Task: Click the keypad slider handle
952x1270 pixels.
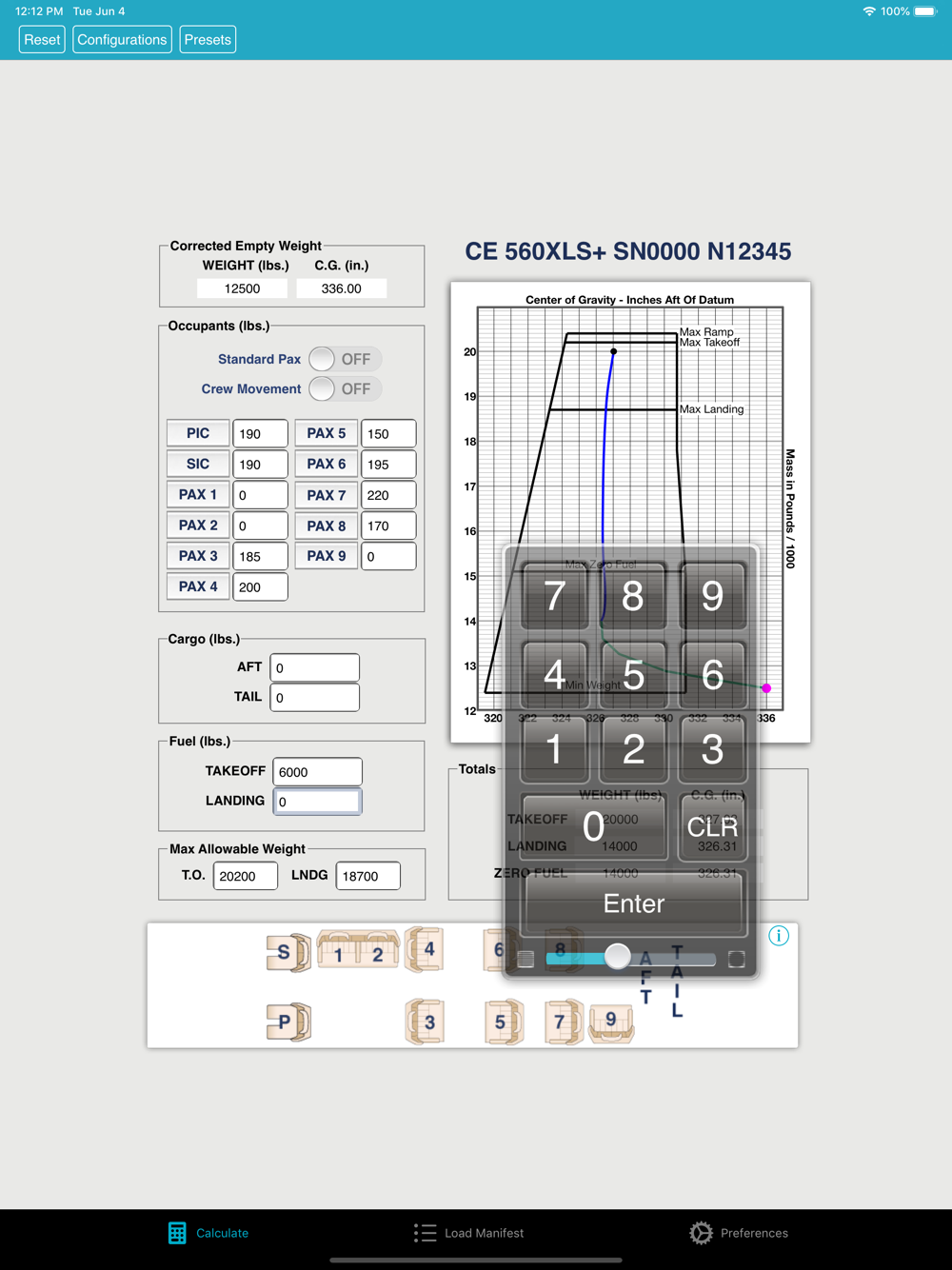Action: (618, 956)
